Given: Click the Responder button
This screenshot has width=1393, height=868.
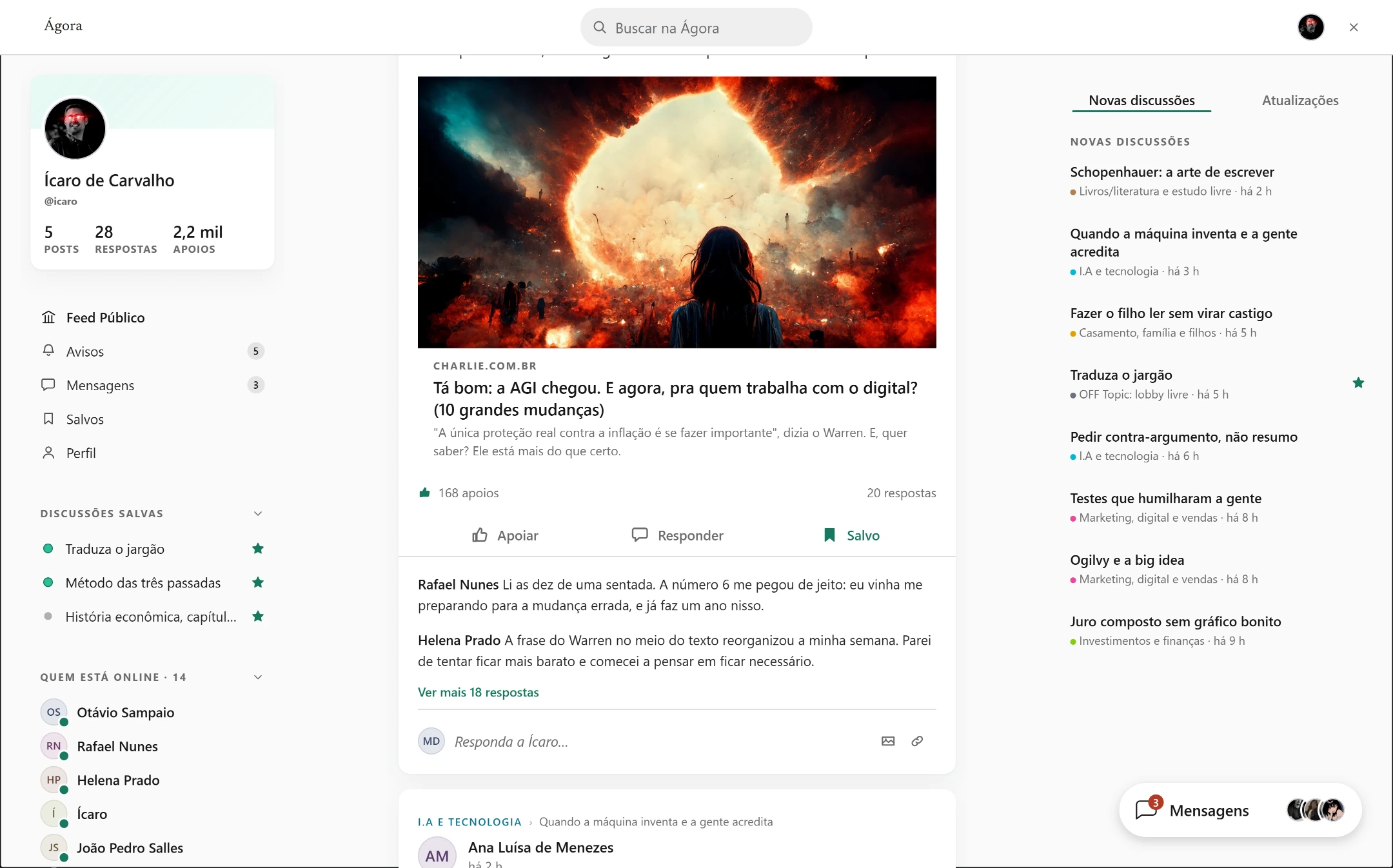Looking at the screenshot, I should tap(677, 535).
